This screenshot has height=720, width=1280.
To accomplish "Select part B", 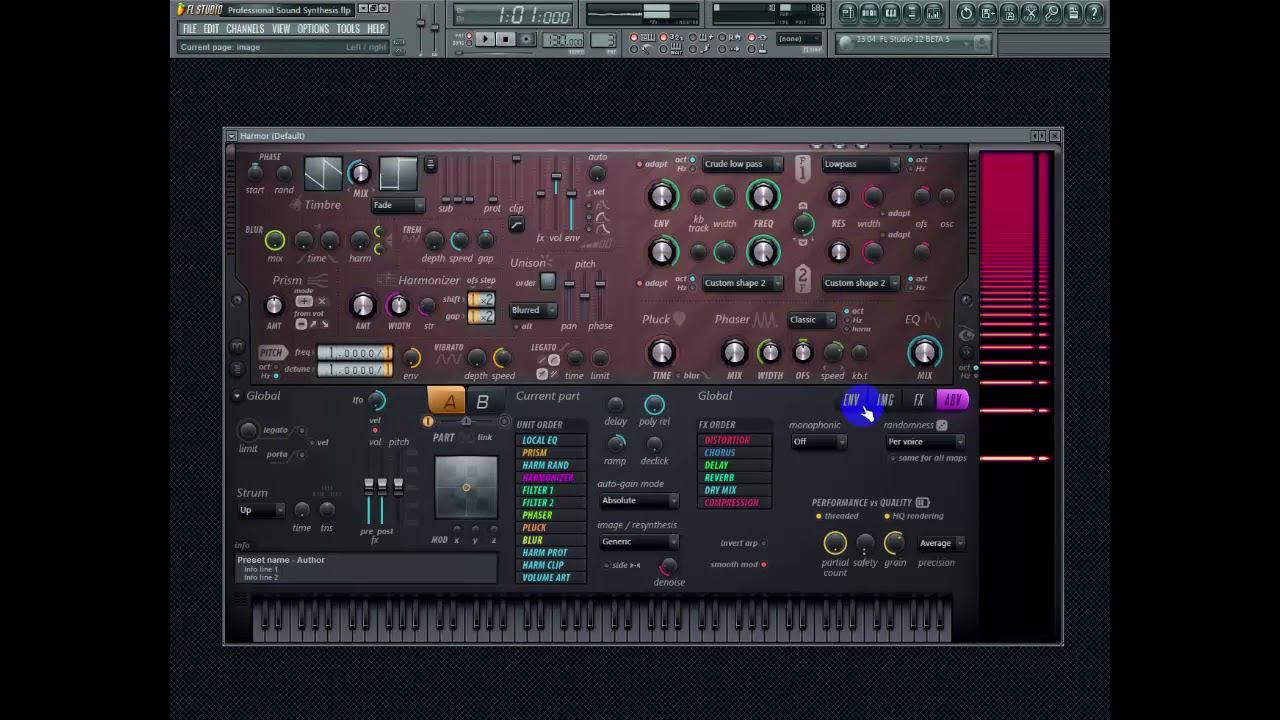I will point(482,401).
